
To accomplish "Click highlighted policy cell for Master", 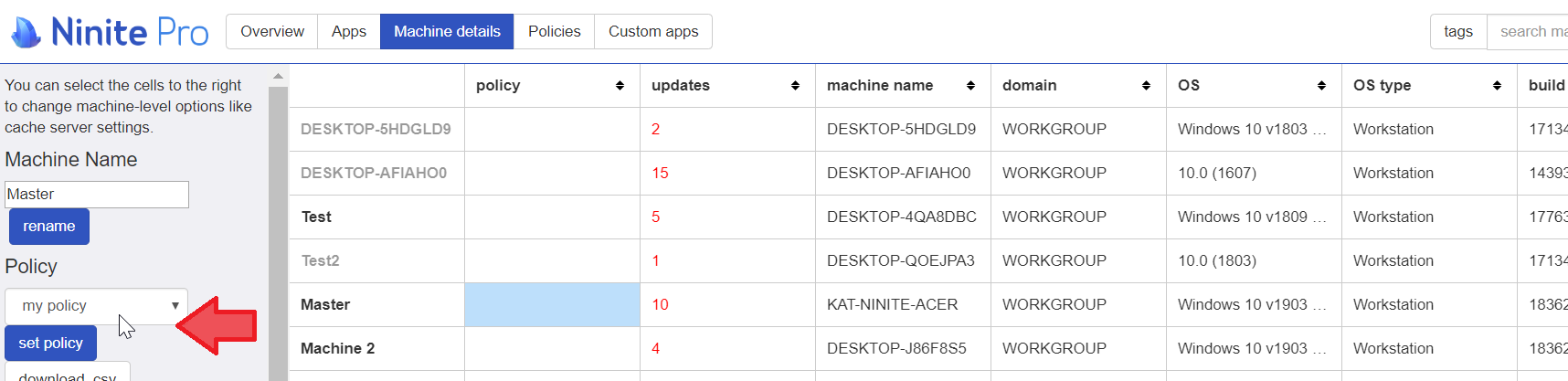I will point(552,304).
